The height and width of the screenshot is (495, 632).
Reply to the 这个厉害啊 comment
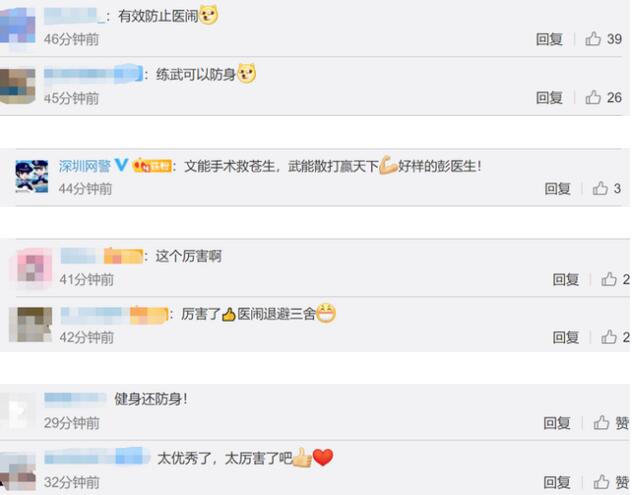click(x=565, y=279)
